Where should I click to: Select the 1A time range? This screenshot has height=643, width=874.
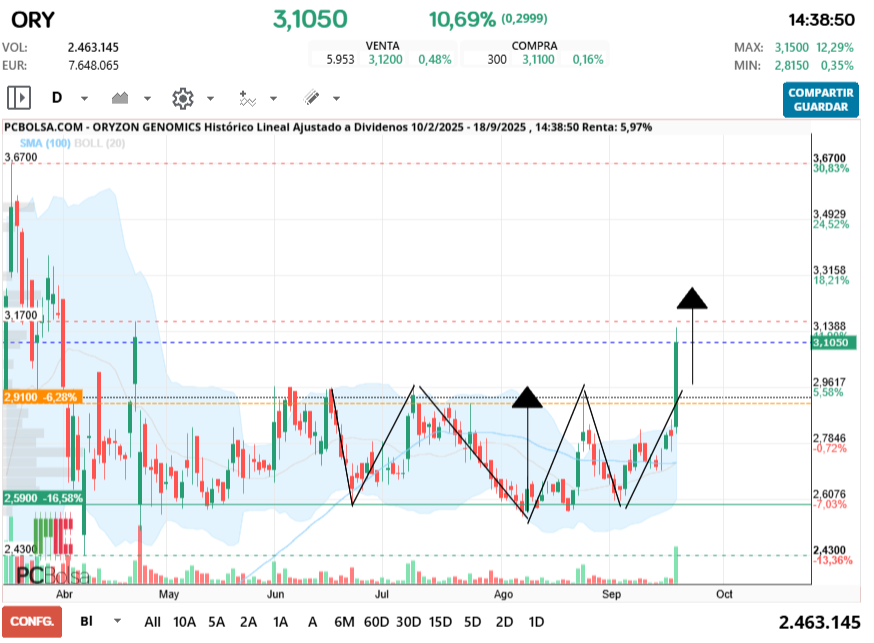pyautogui.click(x=280, y=622)
